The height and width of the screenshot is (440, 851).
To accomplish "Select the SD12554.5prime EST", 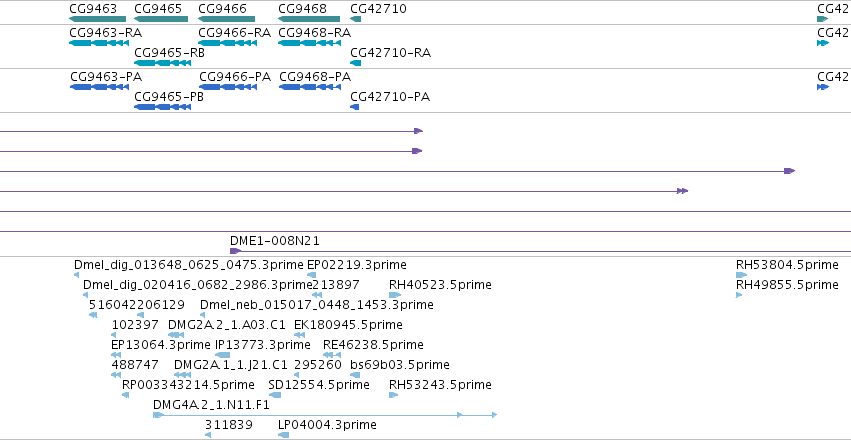I will pyautogui.click(x=275, y=396).
